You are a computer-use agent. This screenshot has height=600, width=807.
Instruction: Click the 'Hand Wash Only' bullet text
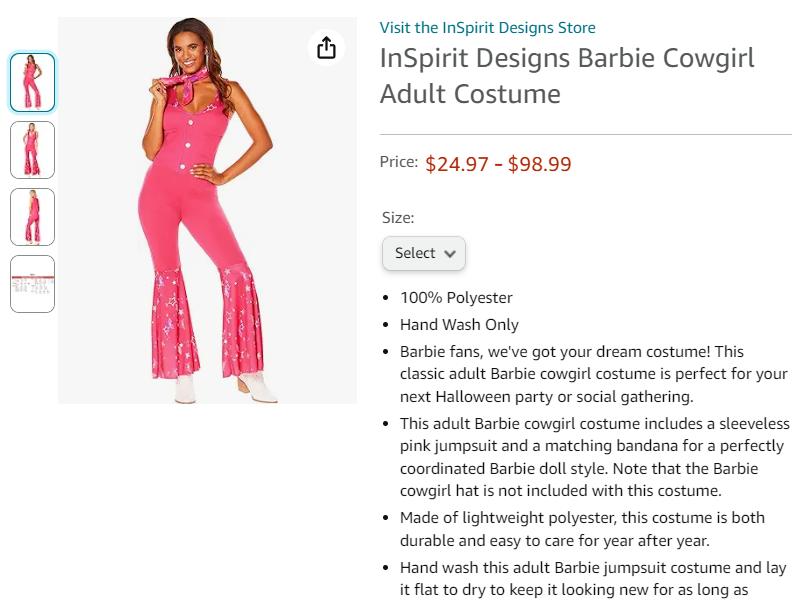(x=459, y=325)
